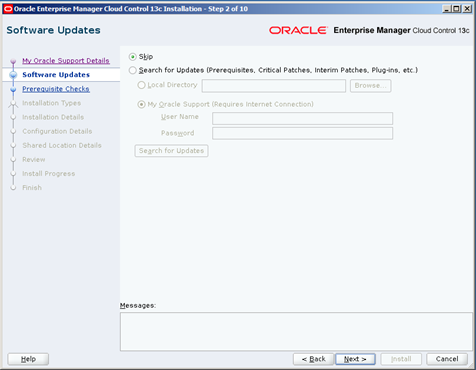Screen dimensions: 476x370
Task: Select the Local Directory radio button
Action: click(141, 85)
